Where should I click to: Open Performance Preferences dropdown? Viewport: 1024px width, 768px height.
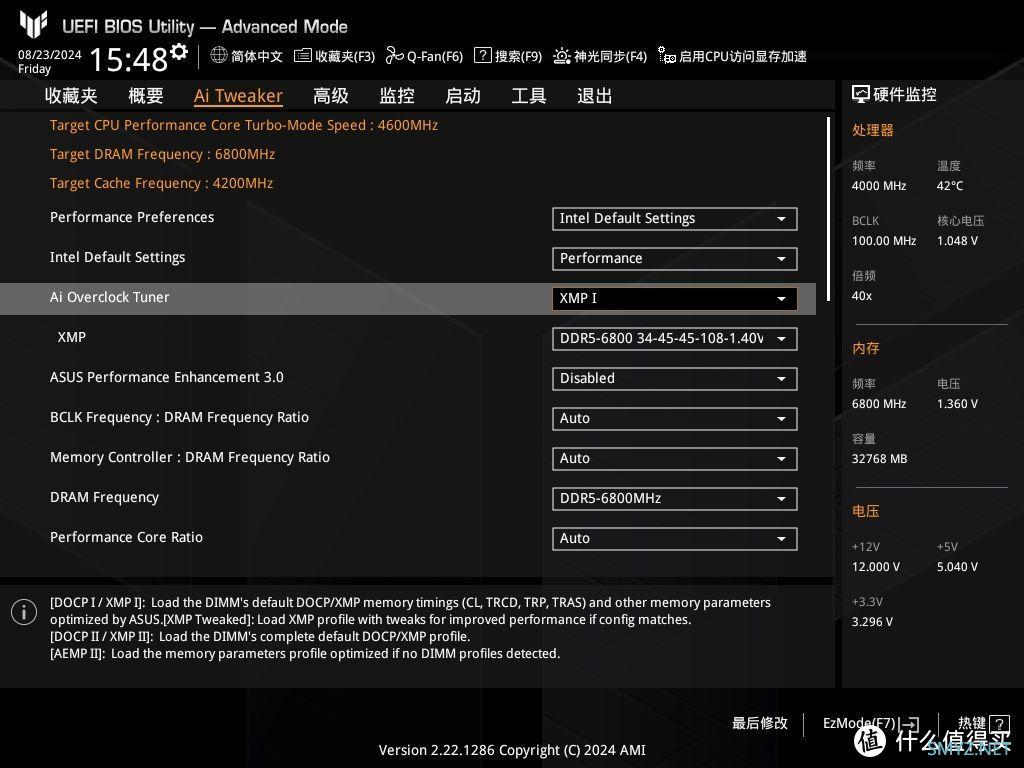point(675,219)
